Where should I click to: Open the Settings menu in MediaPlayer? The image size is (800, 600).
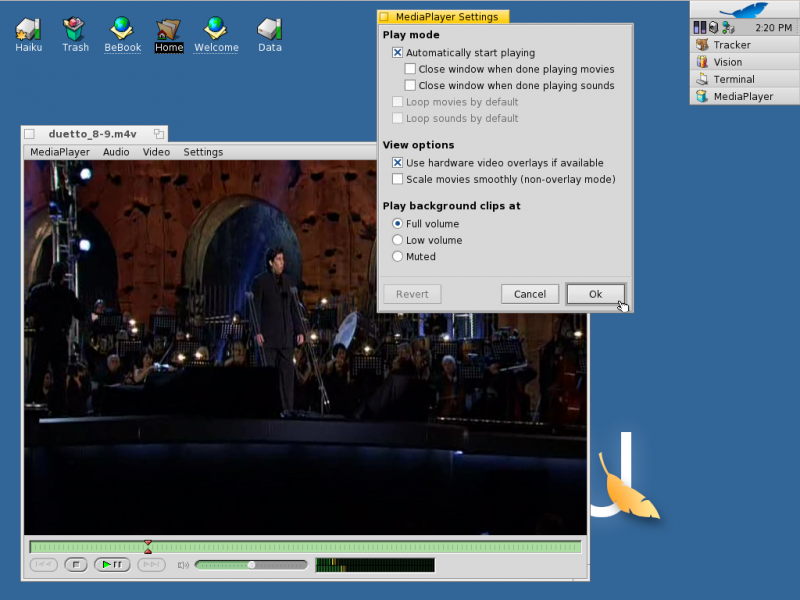pos(203,152)
